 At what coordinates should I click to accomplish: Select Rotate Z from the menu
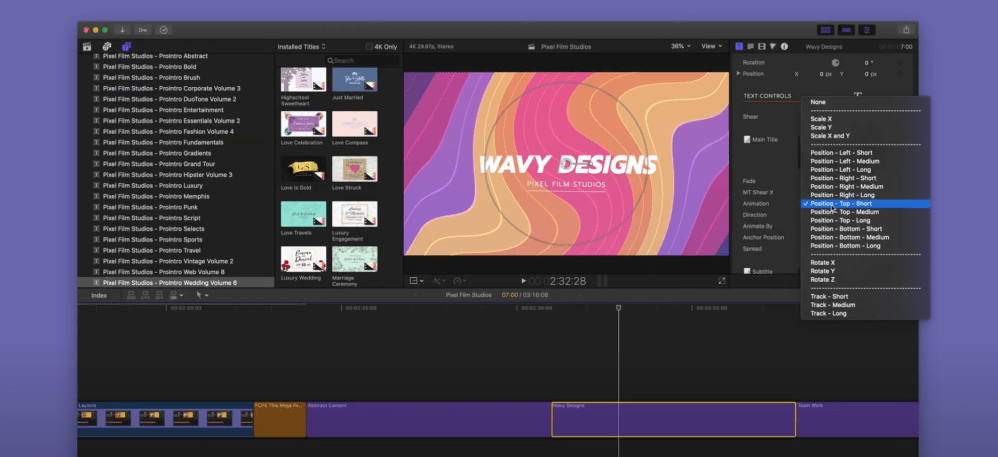(821, 279)
